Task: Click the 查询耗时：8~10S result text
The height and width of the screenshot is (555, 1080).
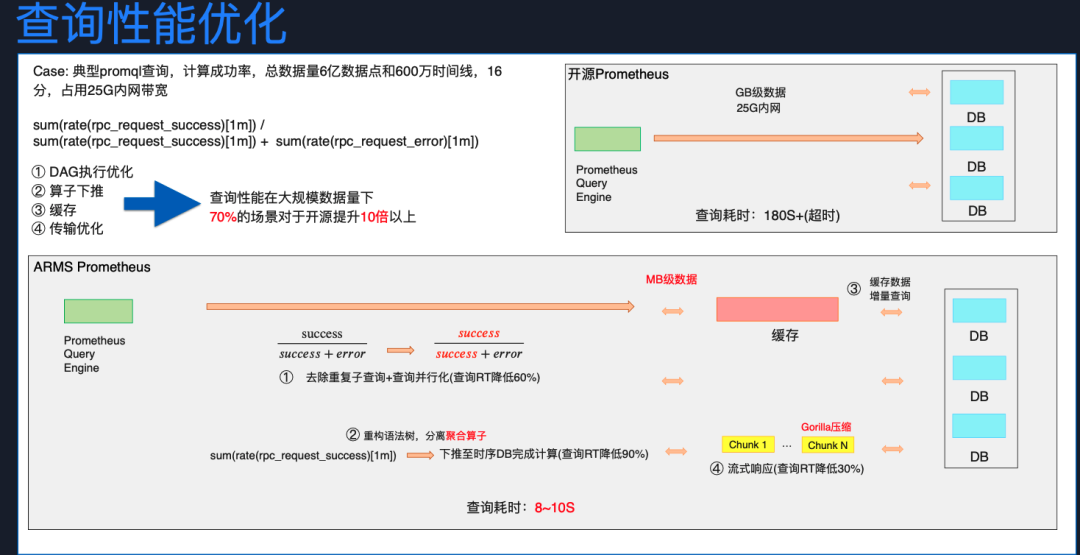Action: [520, 508]
